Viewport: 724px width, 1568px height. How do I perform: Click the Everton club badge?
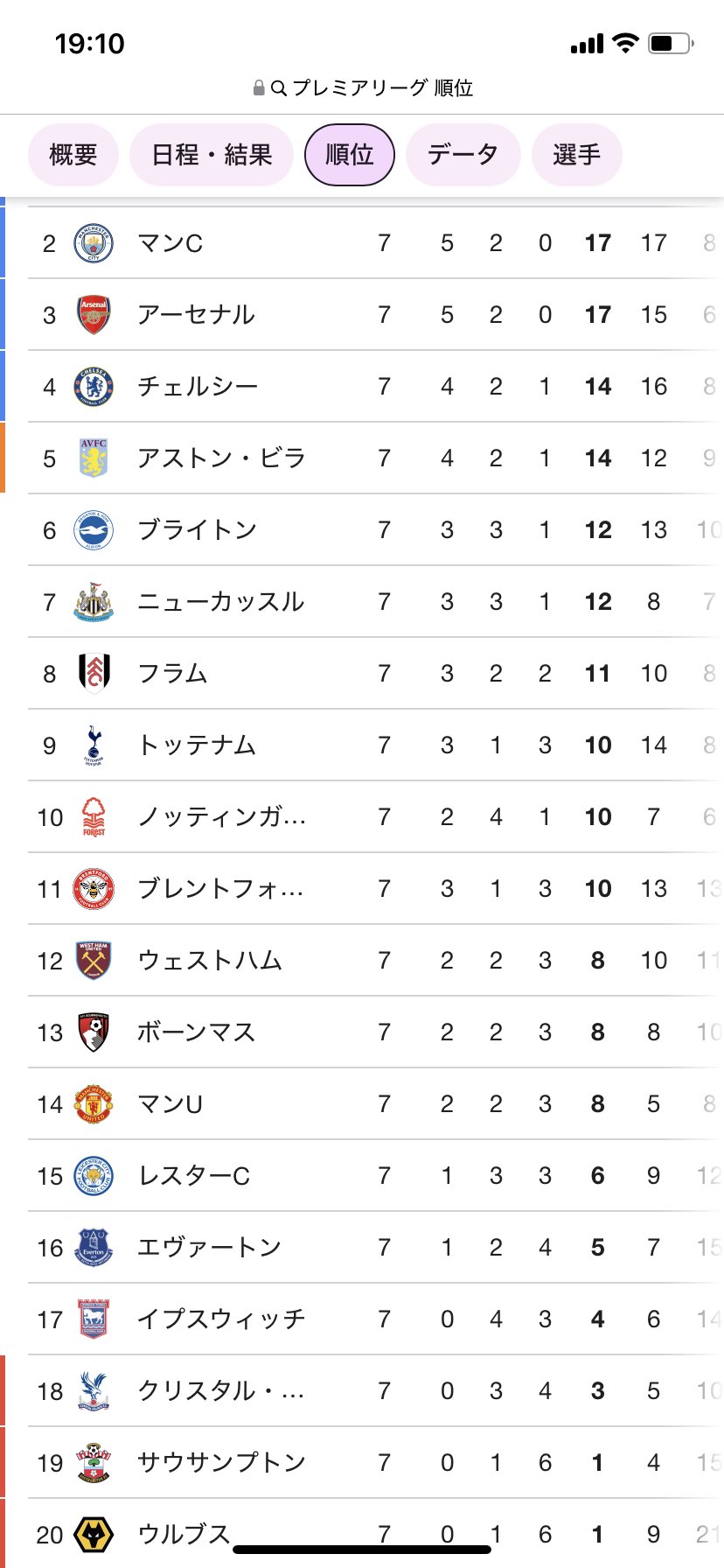94,1248
